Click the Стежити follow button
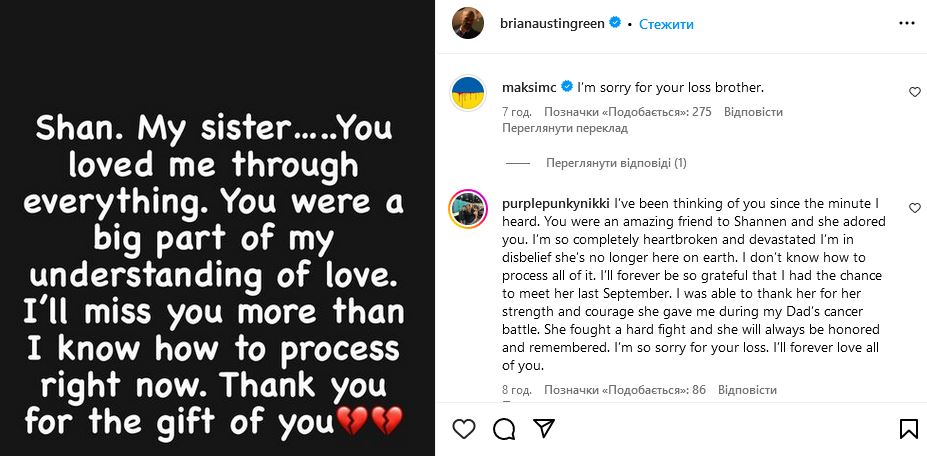This screenshot has height=456, width=927. 666,24
